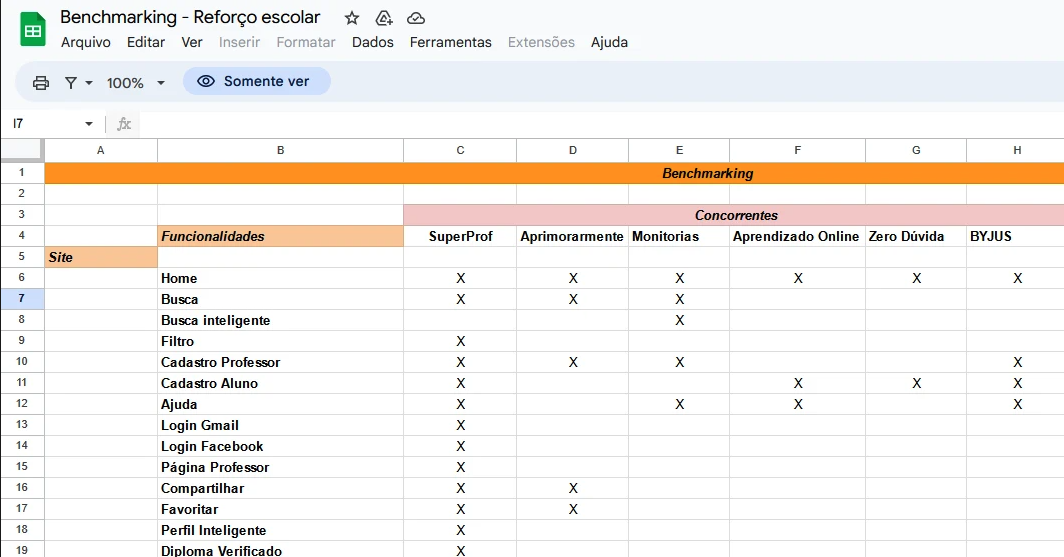Click the X in Busca inteligente Monitorias column
Image resolution: width=1064 pixels, height=557 pixels.
(679, 320)
